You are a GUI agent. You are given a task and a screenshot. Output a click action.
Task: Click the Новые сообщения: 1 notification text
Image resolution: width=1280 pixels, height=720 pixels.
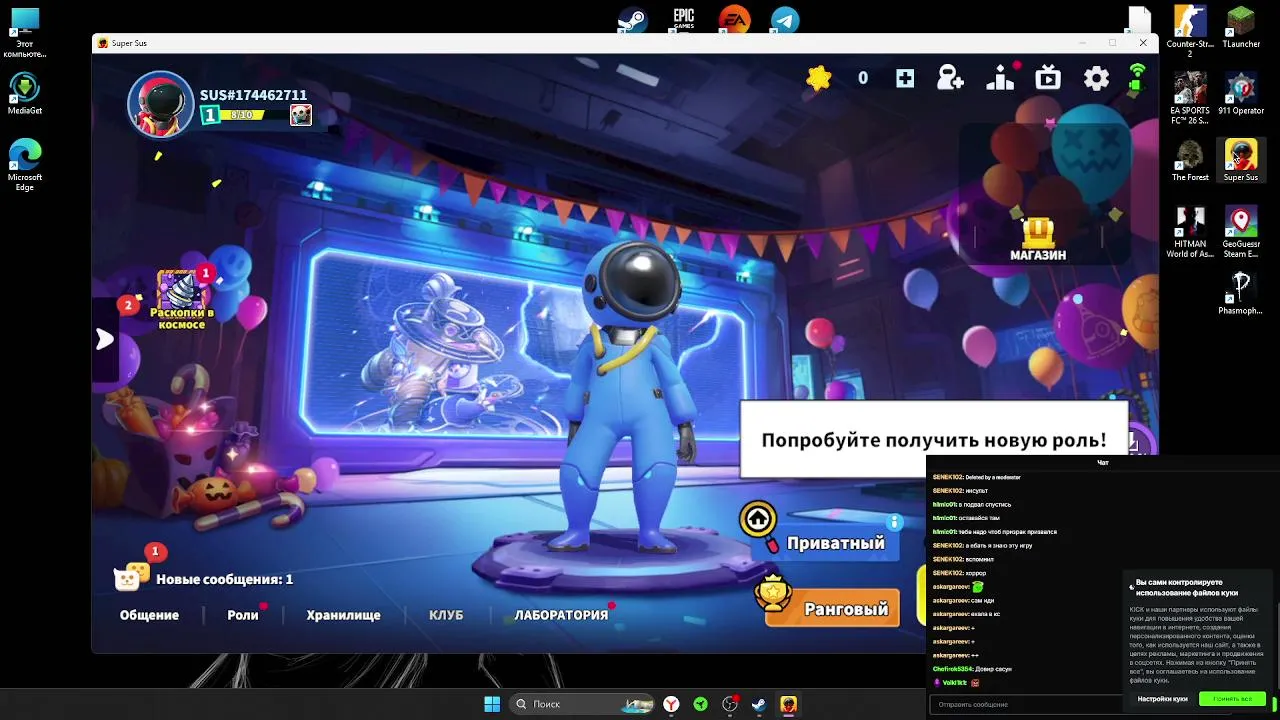click(x=224, y=579)
